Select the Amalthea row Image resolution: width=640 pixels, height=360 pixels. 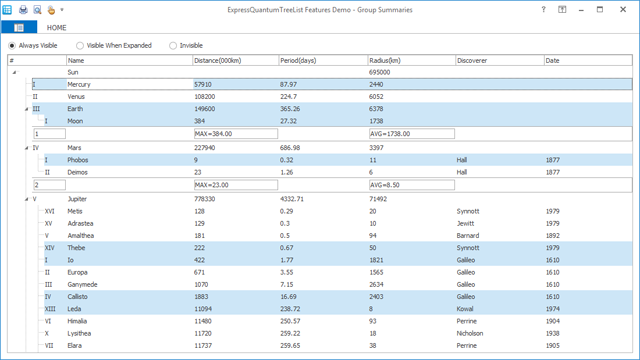click(x=338, y=236)
